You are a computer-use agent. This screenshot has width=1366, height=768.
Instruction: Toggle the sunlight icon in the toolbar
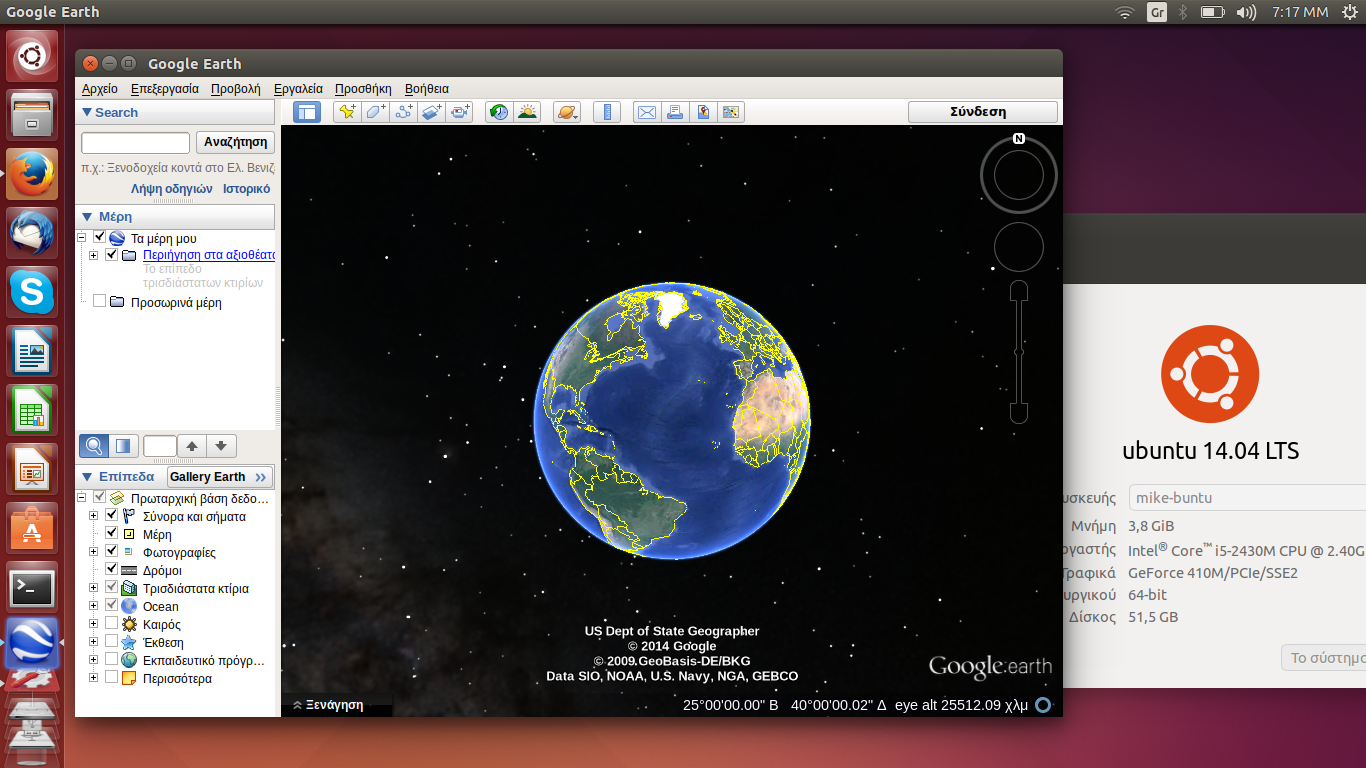[x=527, y=112]
